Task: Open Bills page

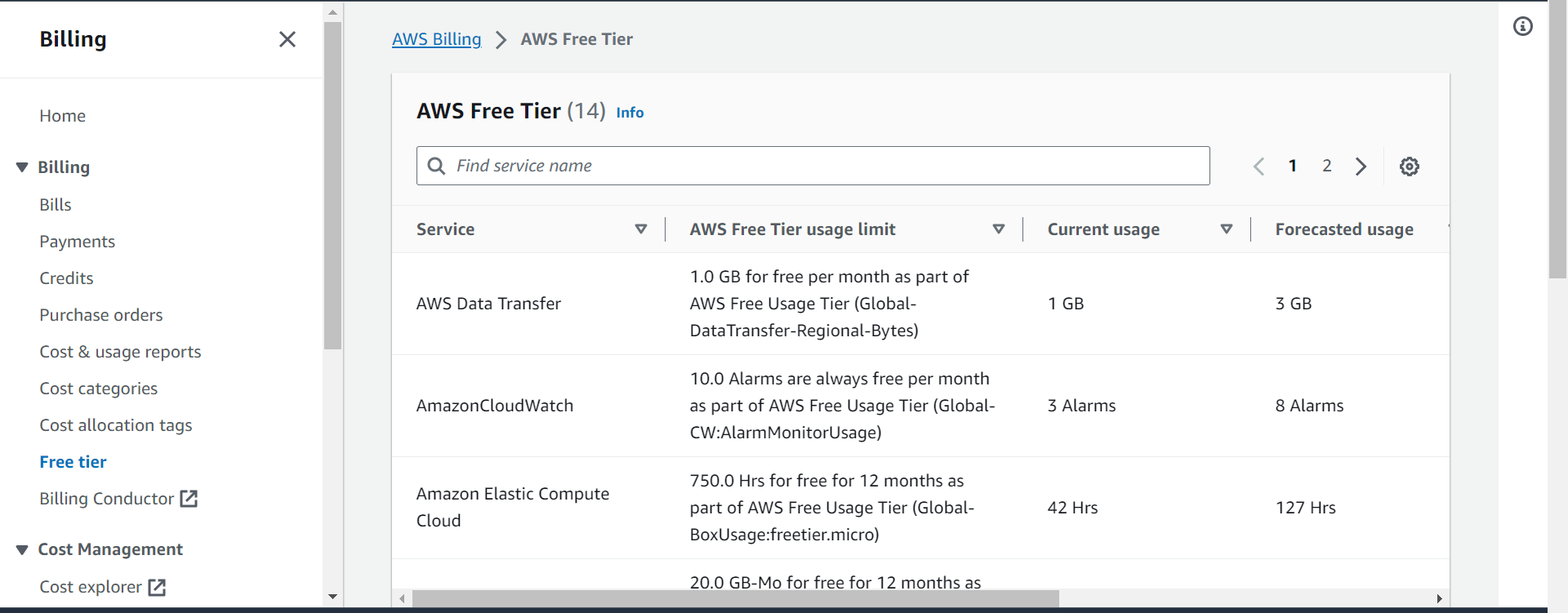Action: click(x=56, y=205)
